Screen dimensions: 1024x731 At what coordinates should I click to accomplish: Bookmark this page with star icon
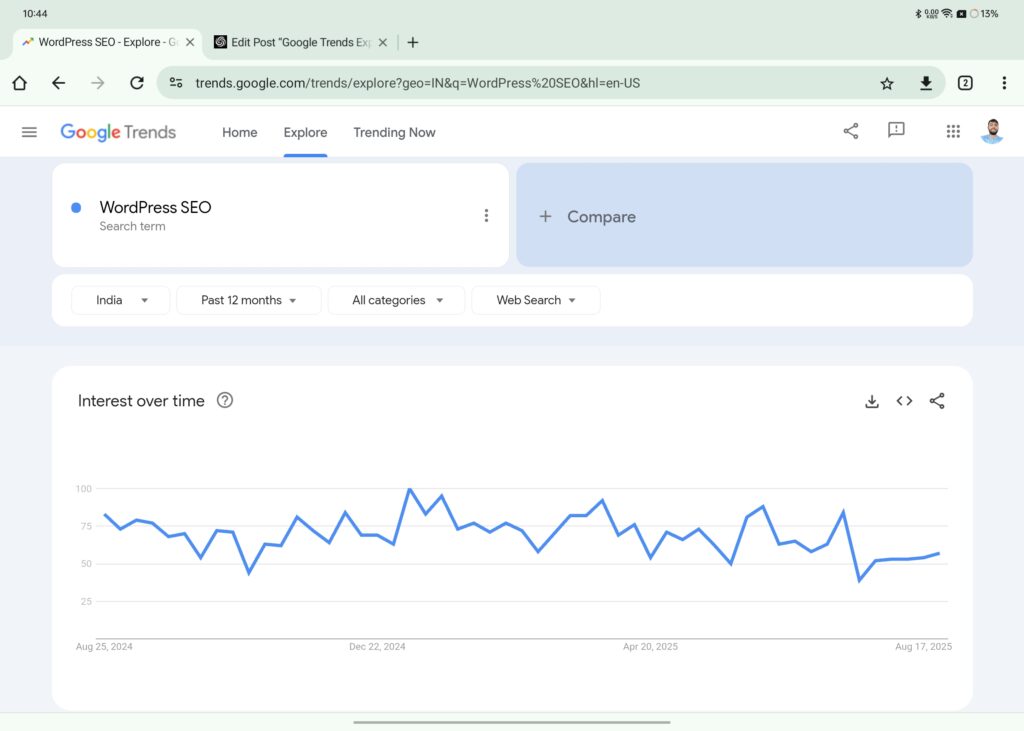pos(887,83)
